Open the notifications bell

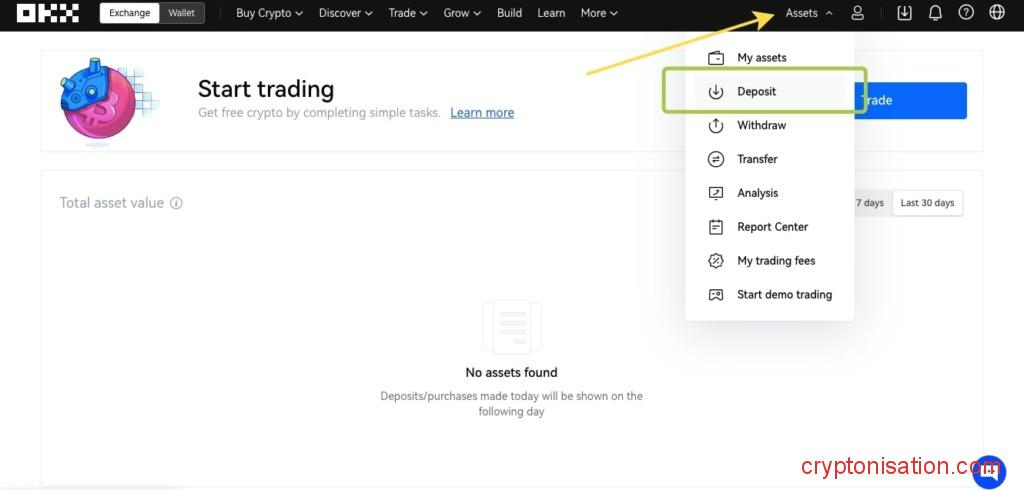pyautogui.click(x=935, y=13)
